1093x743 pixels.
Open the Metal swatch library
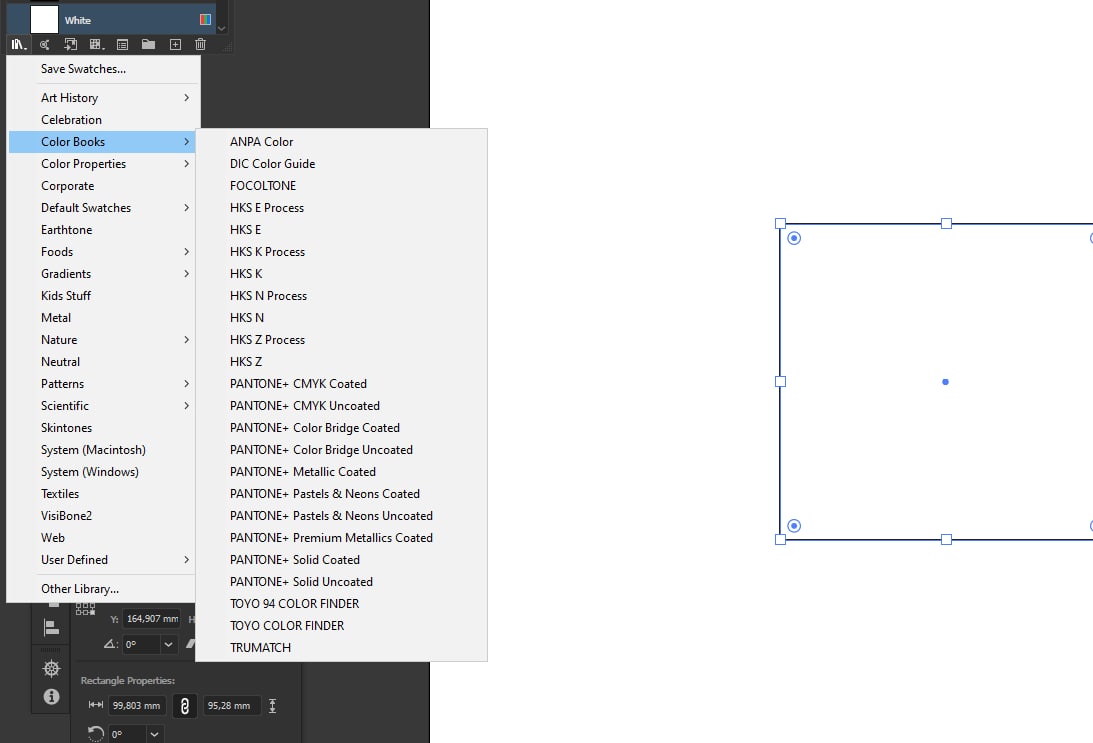tap(102, 318)
